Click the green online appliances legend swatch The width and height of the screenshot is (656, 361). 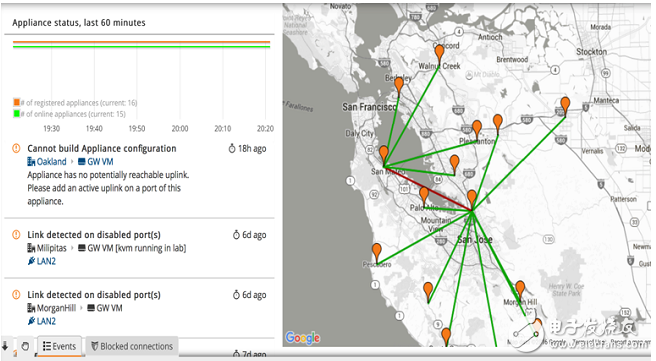pos(17,113)
